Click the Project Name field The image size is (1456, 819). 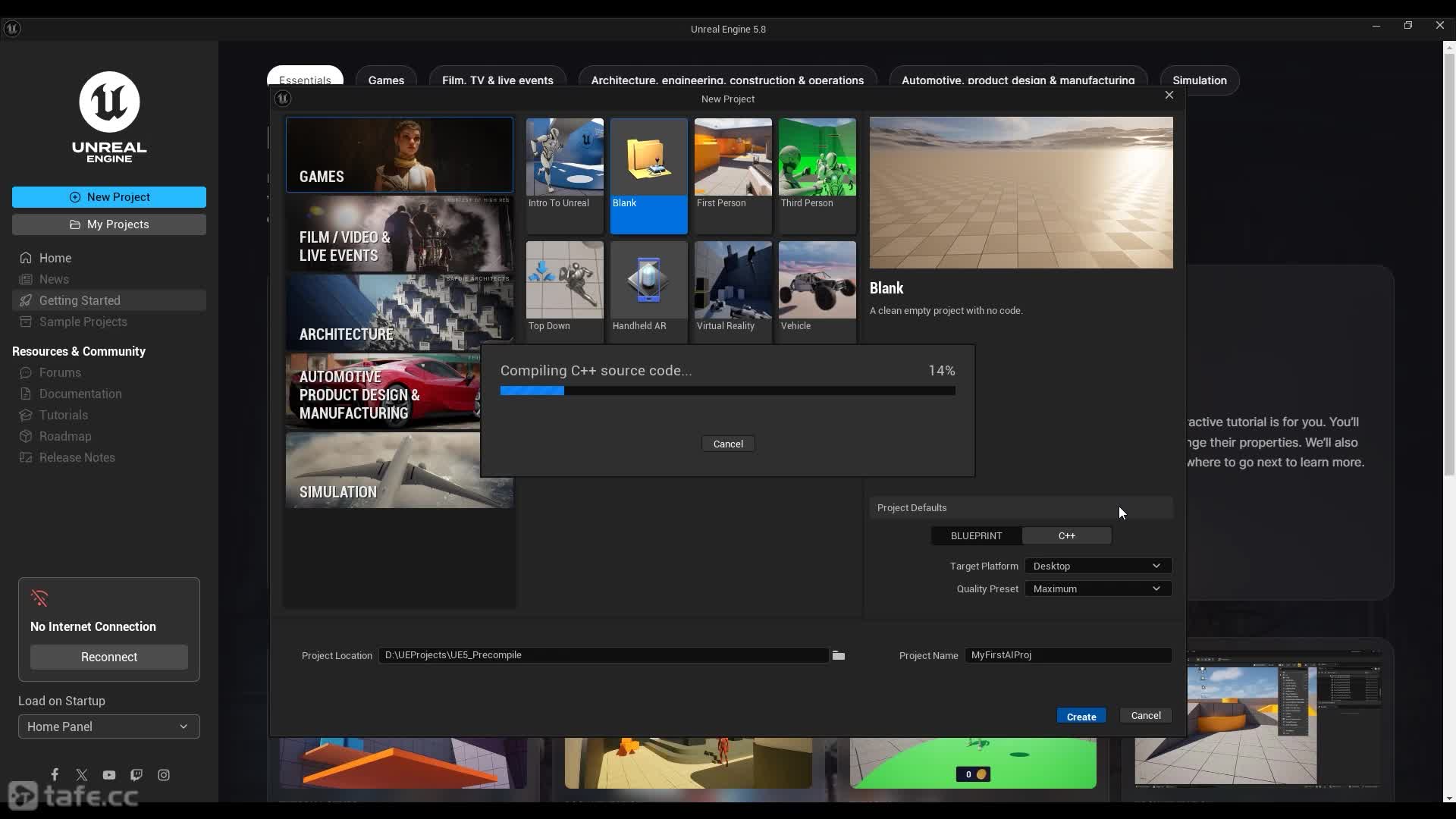pos(1068,655)
